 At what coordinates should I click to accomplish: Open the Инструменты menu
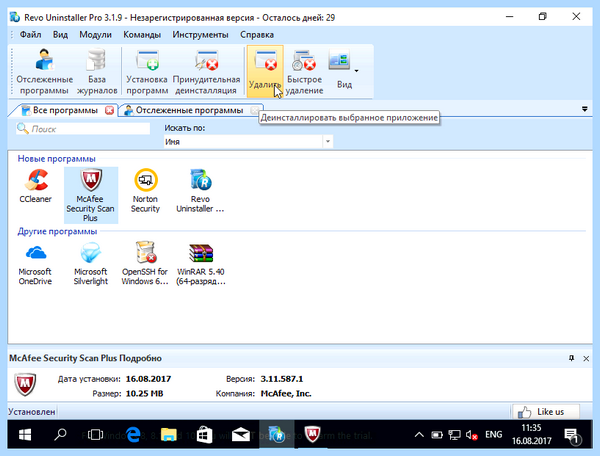pos(200,34)
